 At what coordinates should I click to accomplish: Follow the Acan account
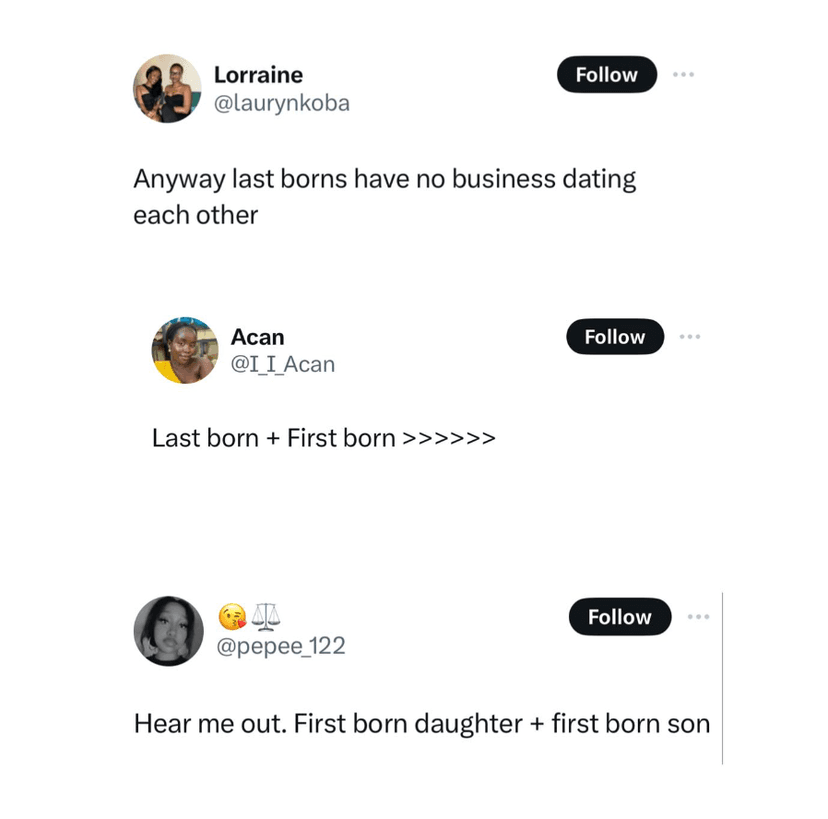(x=614, y=337)
